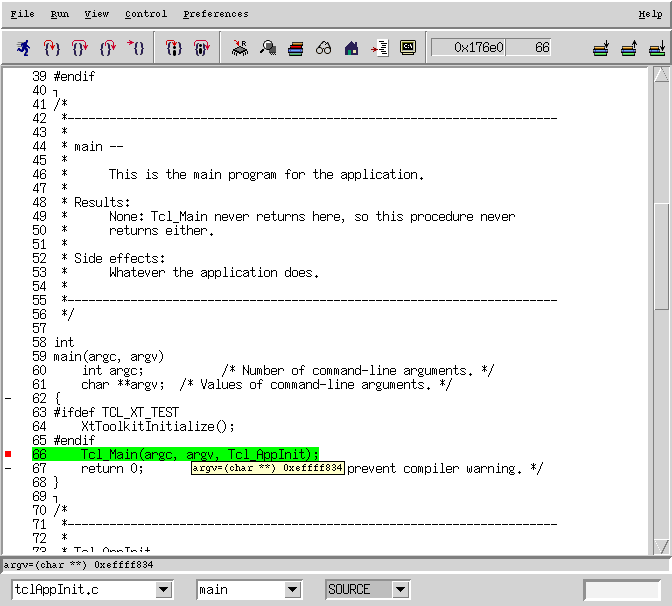Click the Continue execution icon

[137, 48]
